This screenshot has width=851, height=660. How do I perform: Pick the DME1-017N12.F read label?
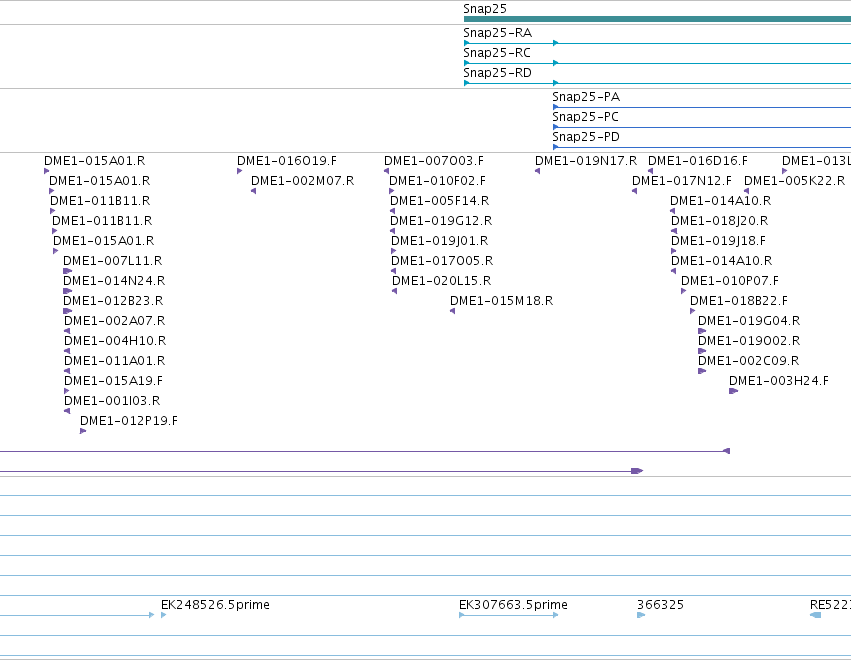pyautogui.click(x=682, y=181)
